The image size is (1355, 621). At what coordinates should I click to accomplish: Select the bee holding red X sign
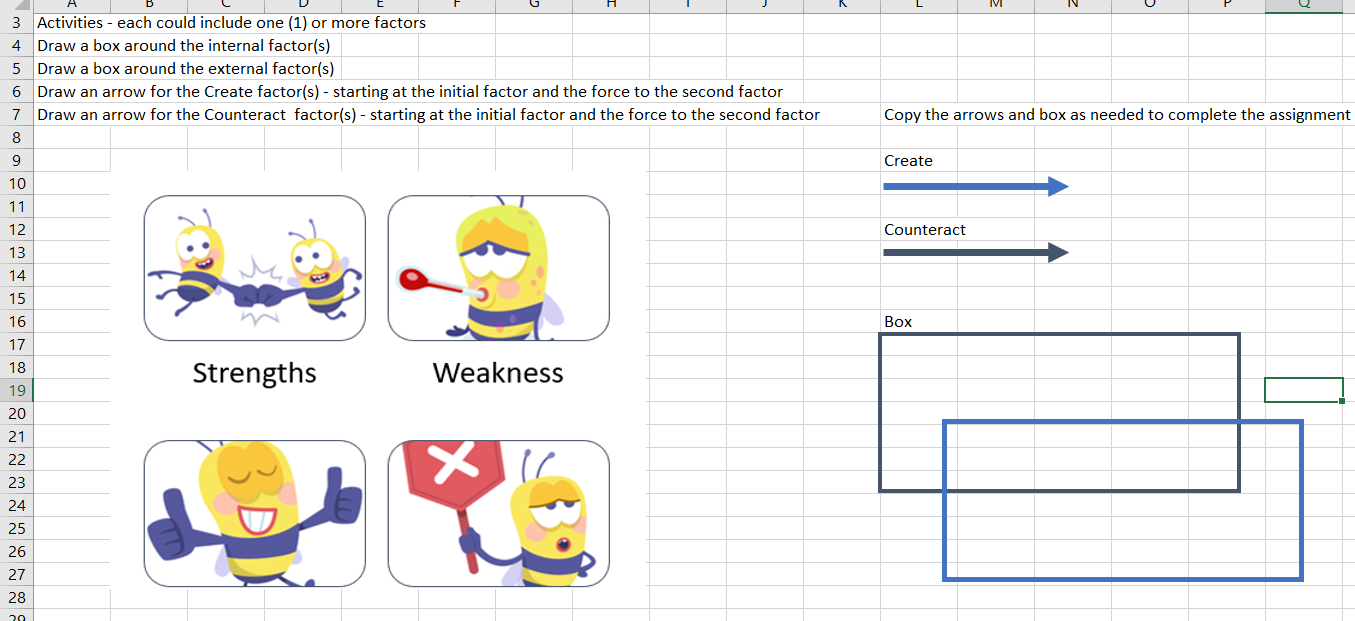[x=498, y=513]
